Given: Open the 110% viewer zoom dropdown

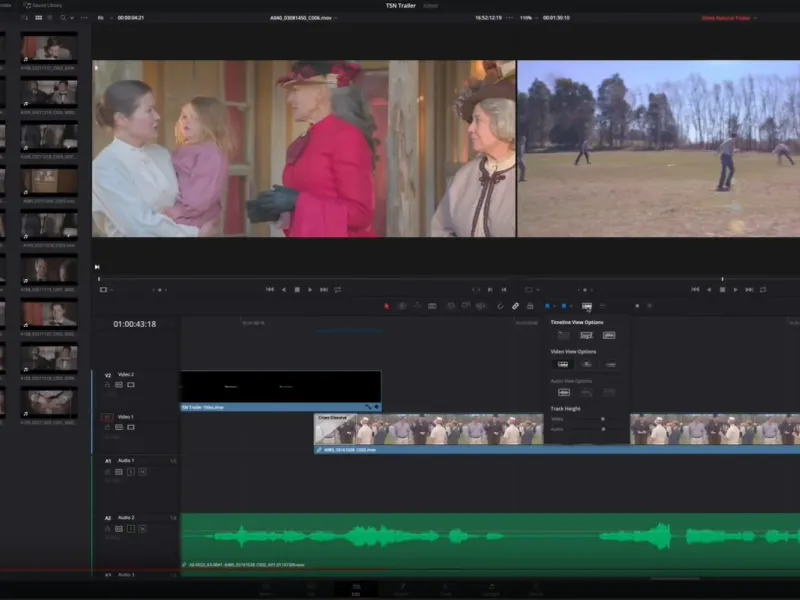Looking at the screenshot, I should pyautogui.click(x=529, y=18).
